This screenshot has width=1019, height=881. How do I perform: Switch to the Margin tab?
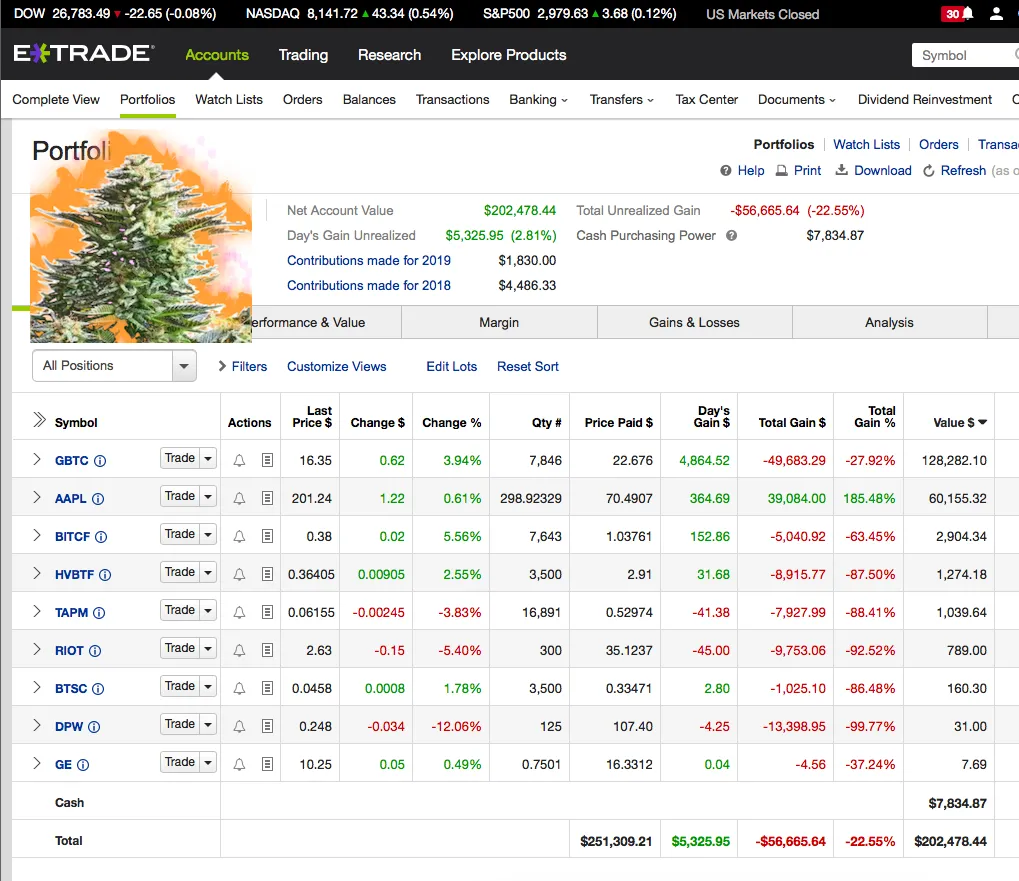coord(499,322)
